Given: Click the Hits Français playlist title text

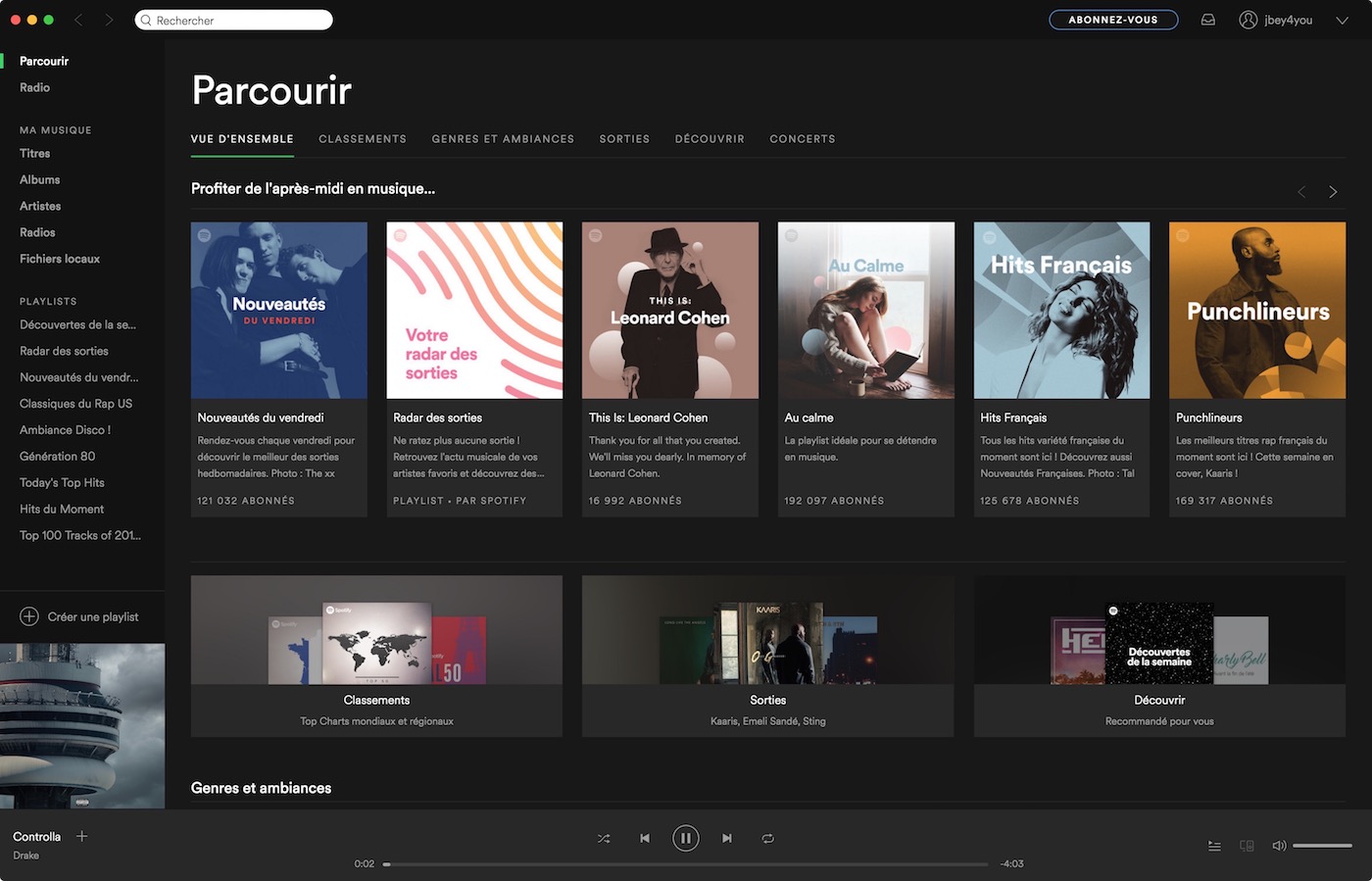Looking at the screenshot, I should coord(1013,417).
